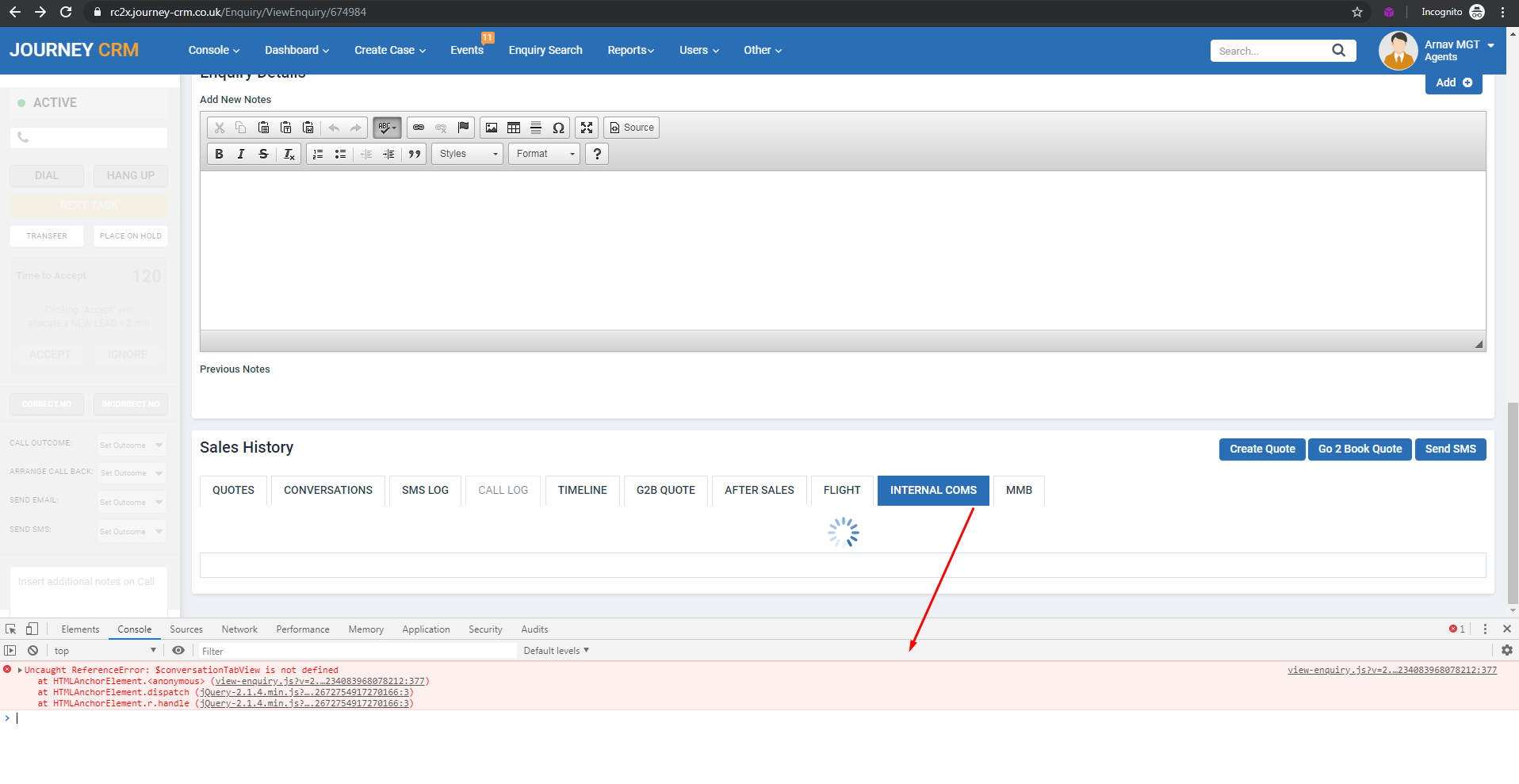Click in the notes editor text area
This screenshot has width=1519, height=784.
point(843,250)
